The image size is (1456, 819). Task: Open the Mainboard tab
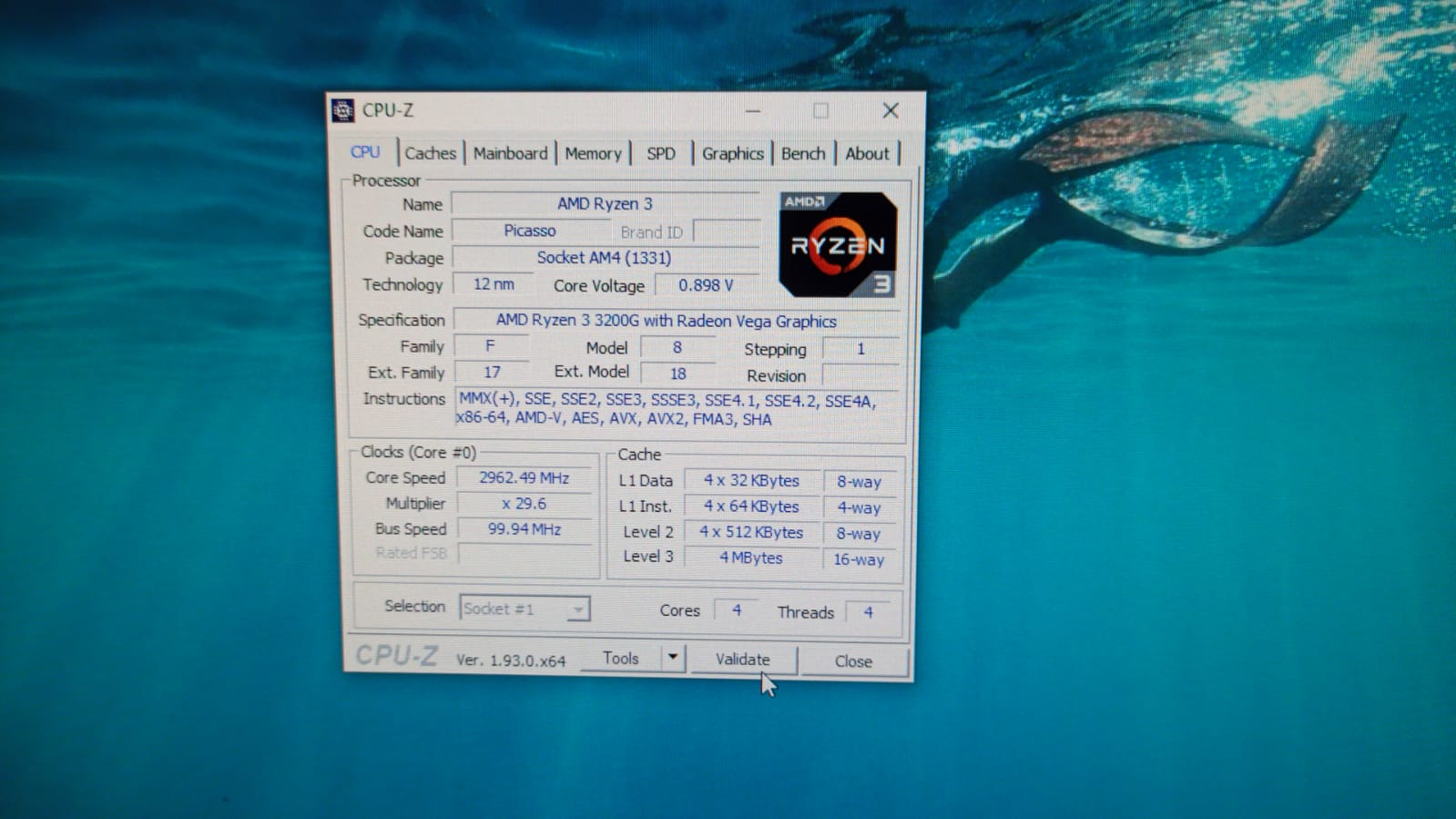point(510,153)
